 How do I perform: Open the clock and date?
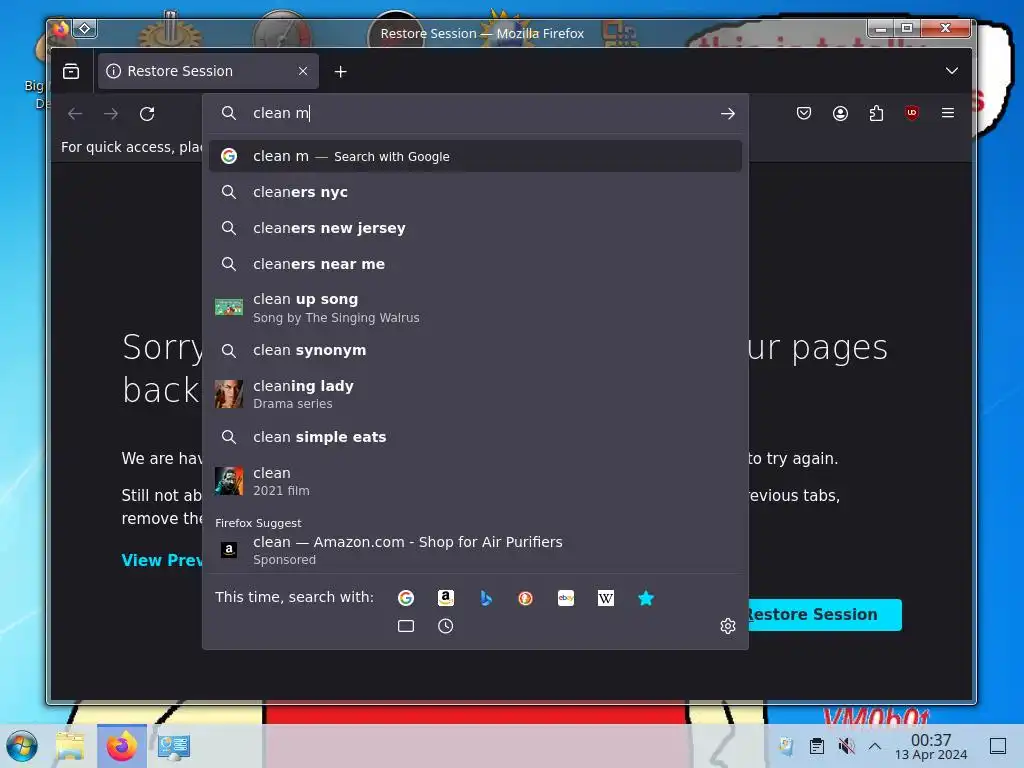pos(931,746)
